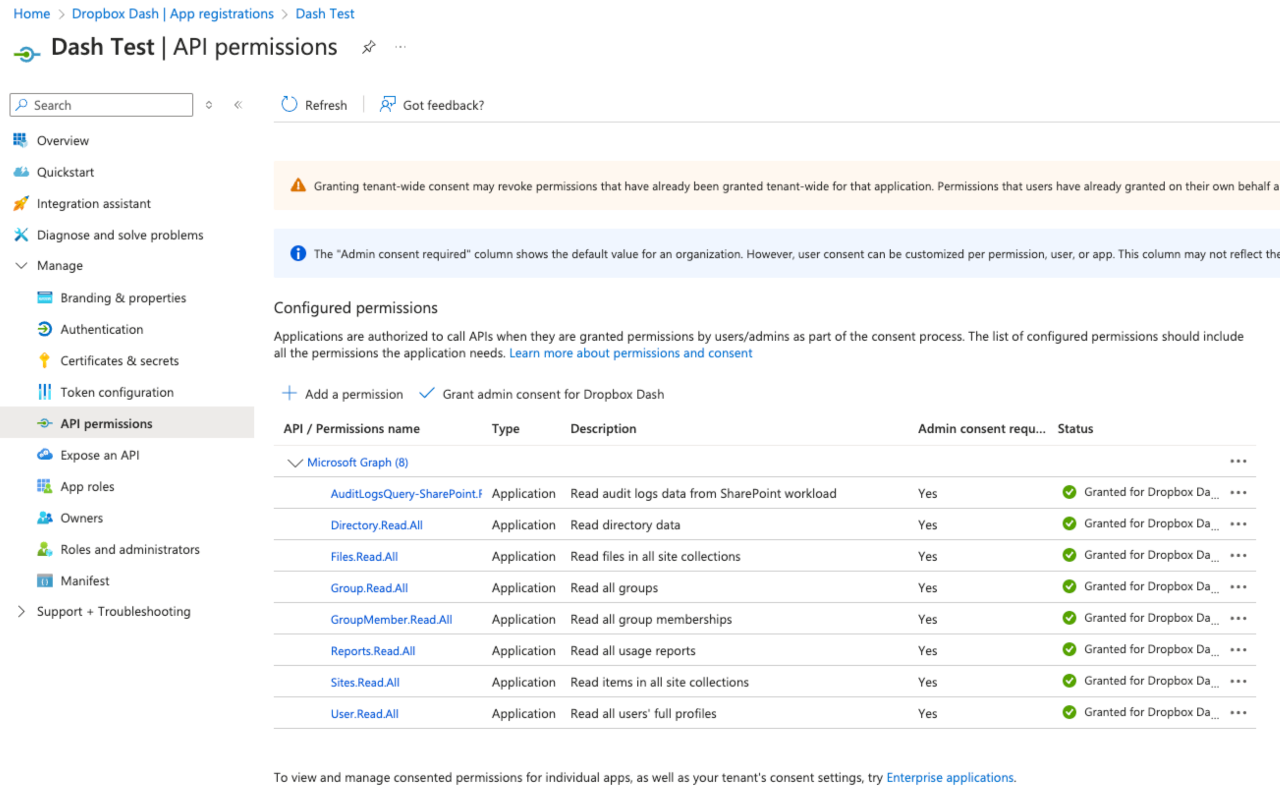Open the Got feedback dialog
The height and width of the screenshot is (792, 1280).
[x=432, y=104]
